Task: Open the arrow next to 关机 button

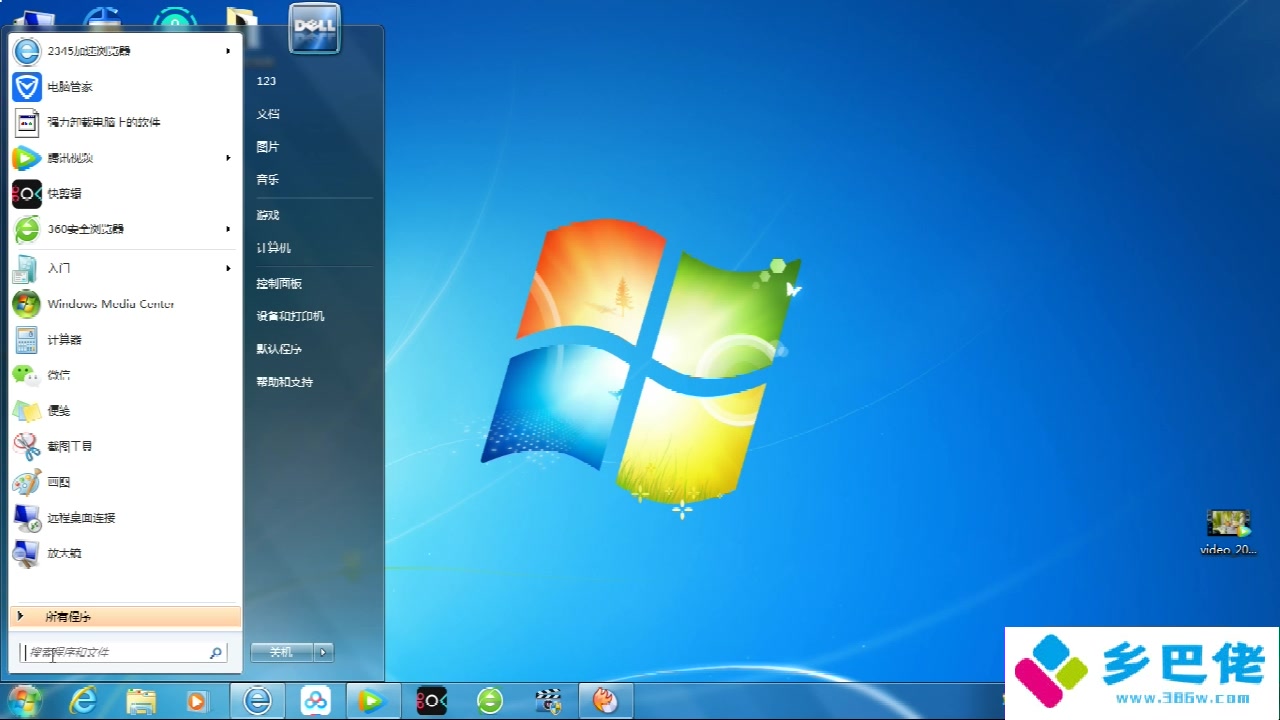Action: [x=323, y=652]
